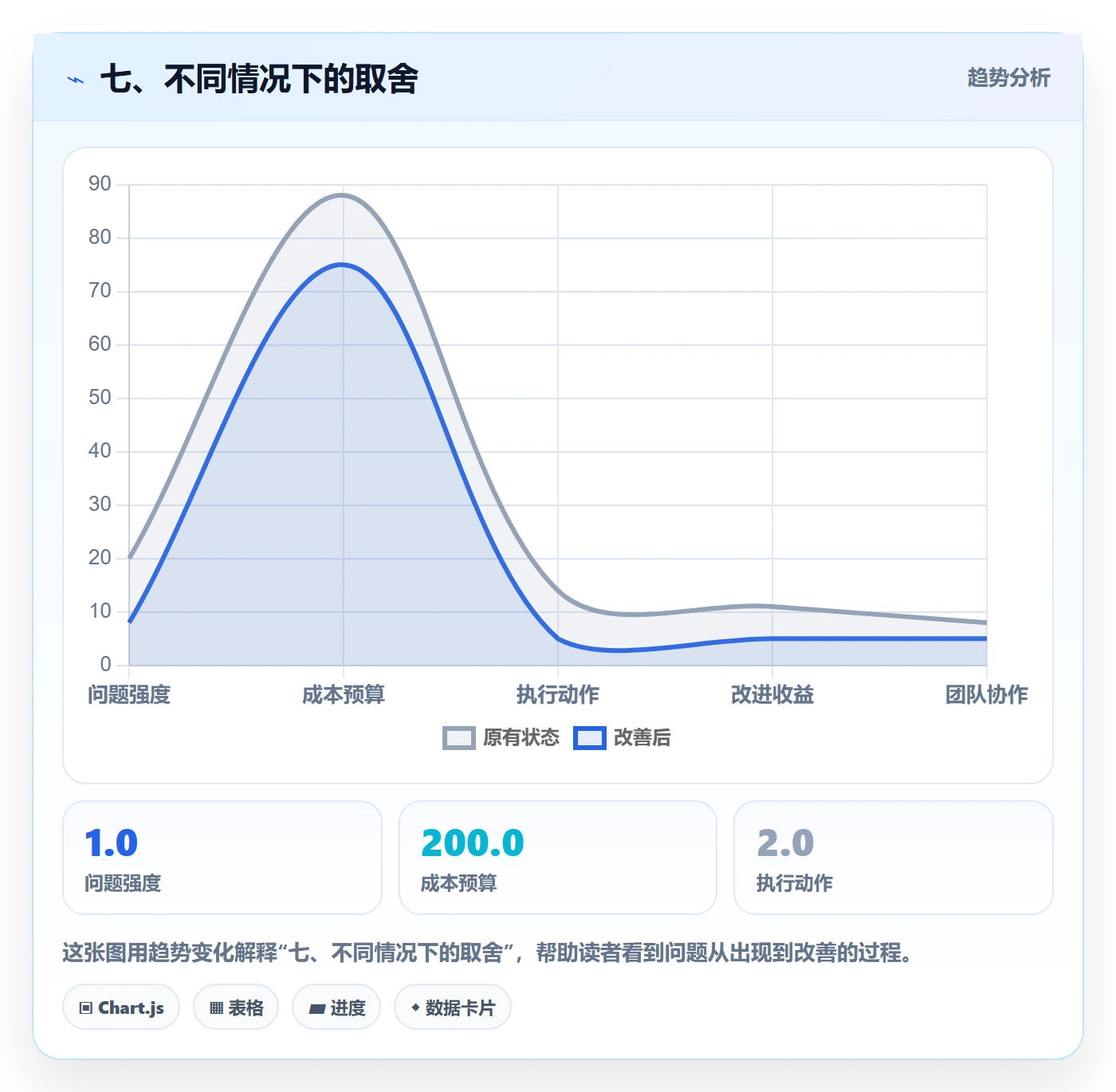Select the "执行动作" caption below the 2.0 value
Viewport: 1116px width, 1092px height.
(x=795, y=883)
